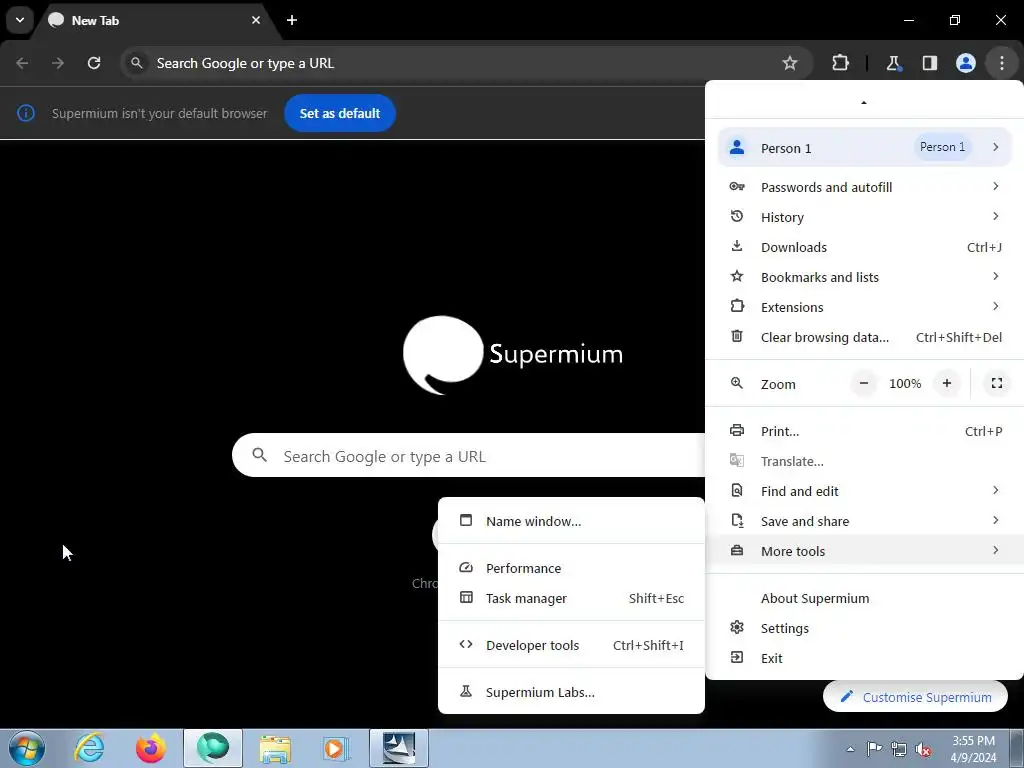Click the menu scroll-up arrow
The image size is (1024, 768).
pos(864,103)
